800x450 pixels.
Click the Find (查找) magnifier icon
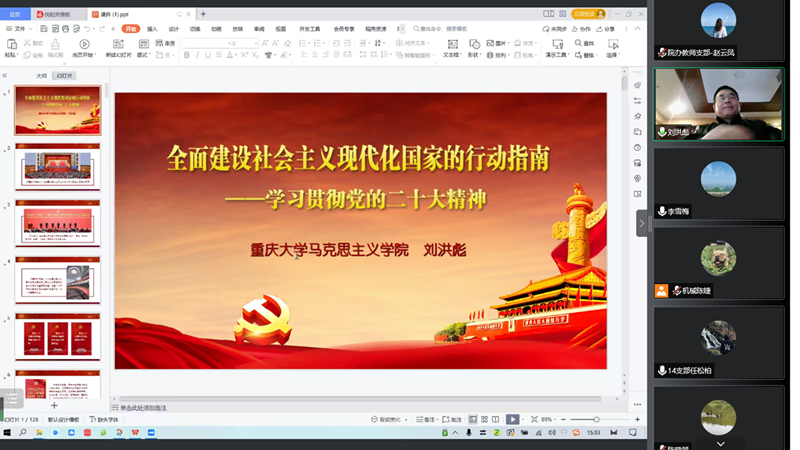pos(578,43)
